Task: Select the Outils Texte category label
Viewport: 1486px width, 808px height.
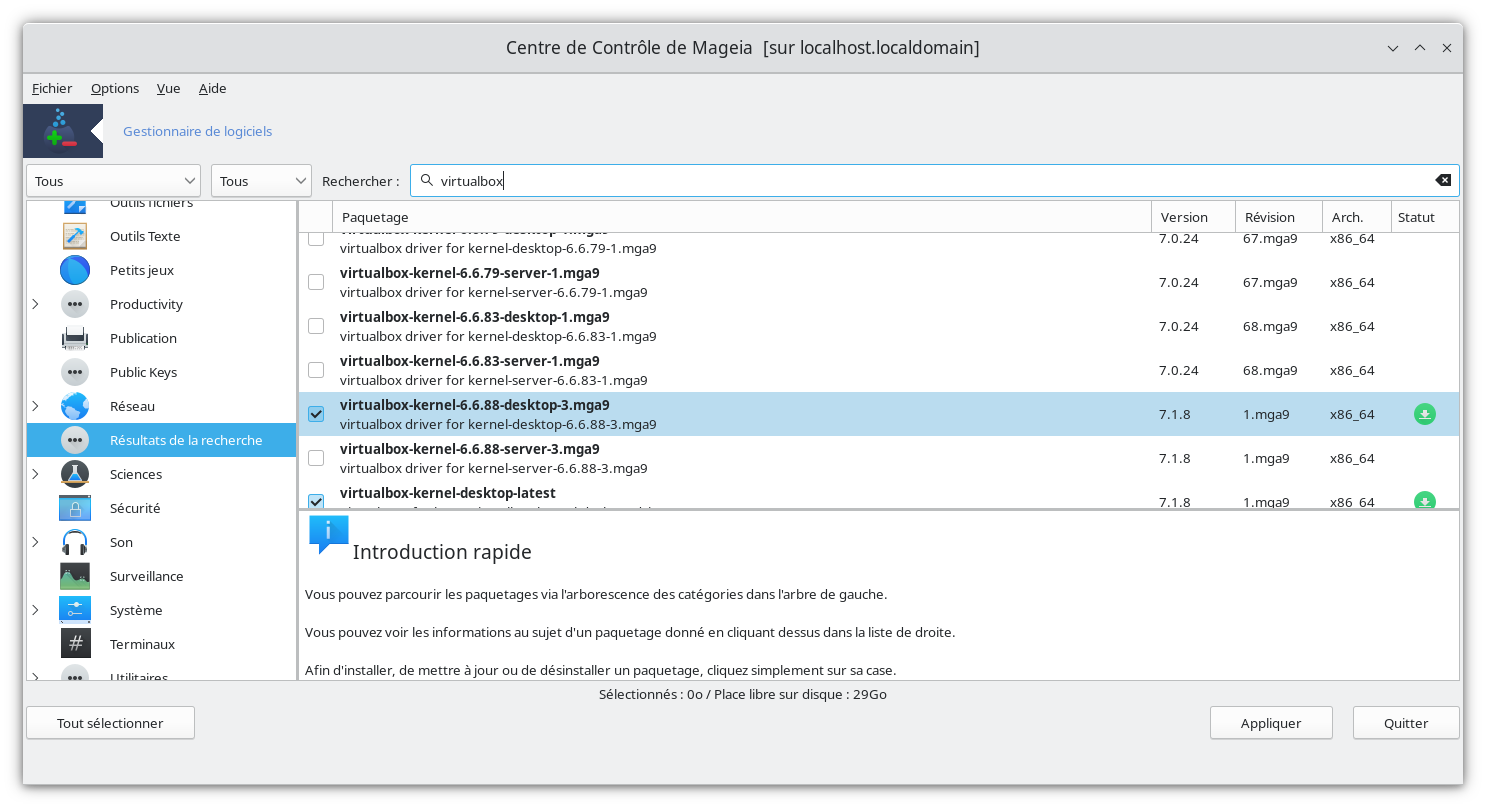Action: coord(145,236)
